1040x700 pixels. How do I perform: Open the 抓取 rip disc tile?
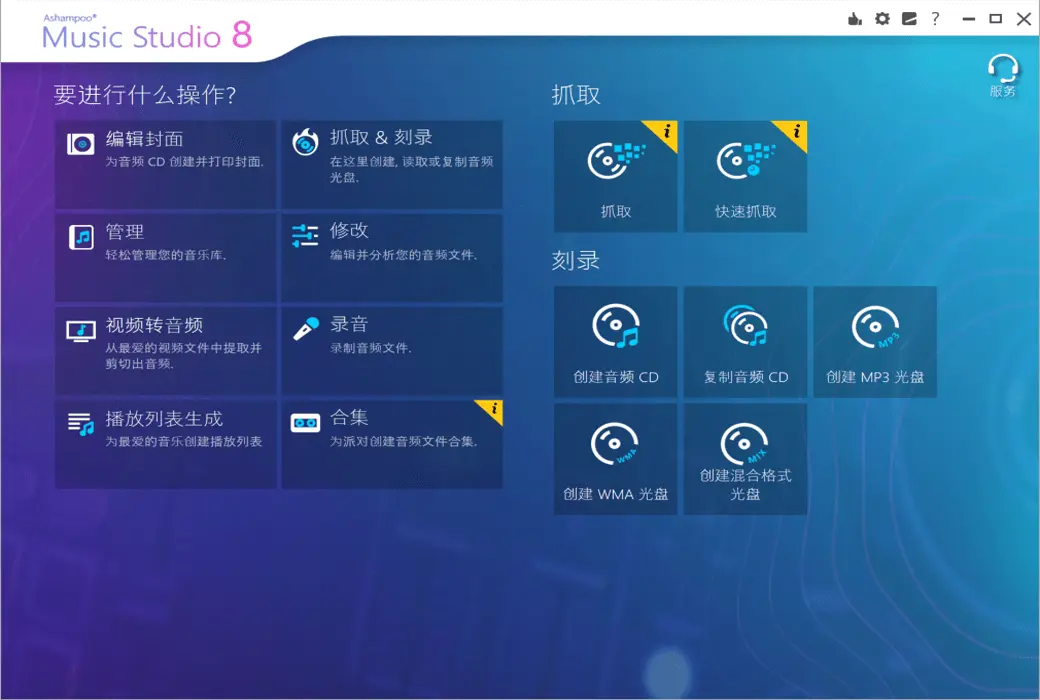coord(616,176)
